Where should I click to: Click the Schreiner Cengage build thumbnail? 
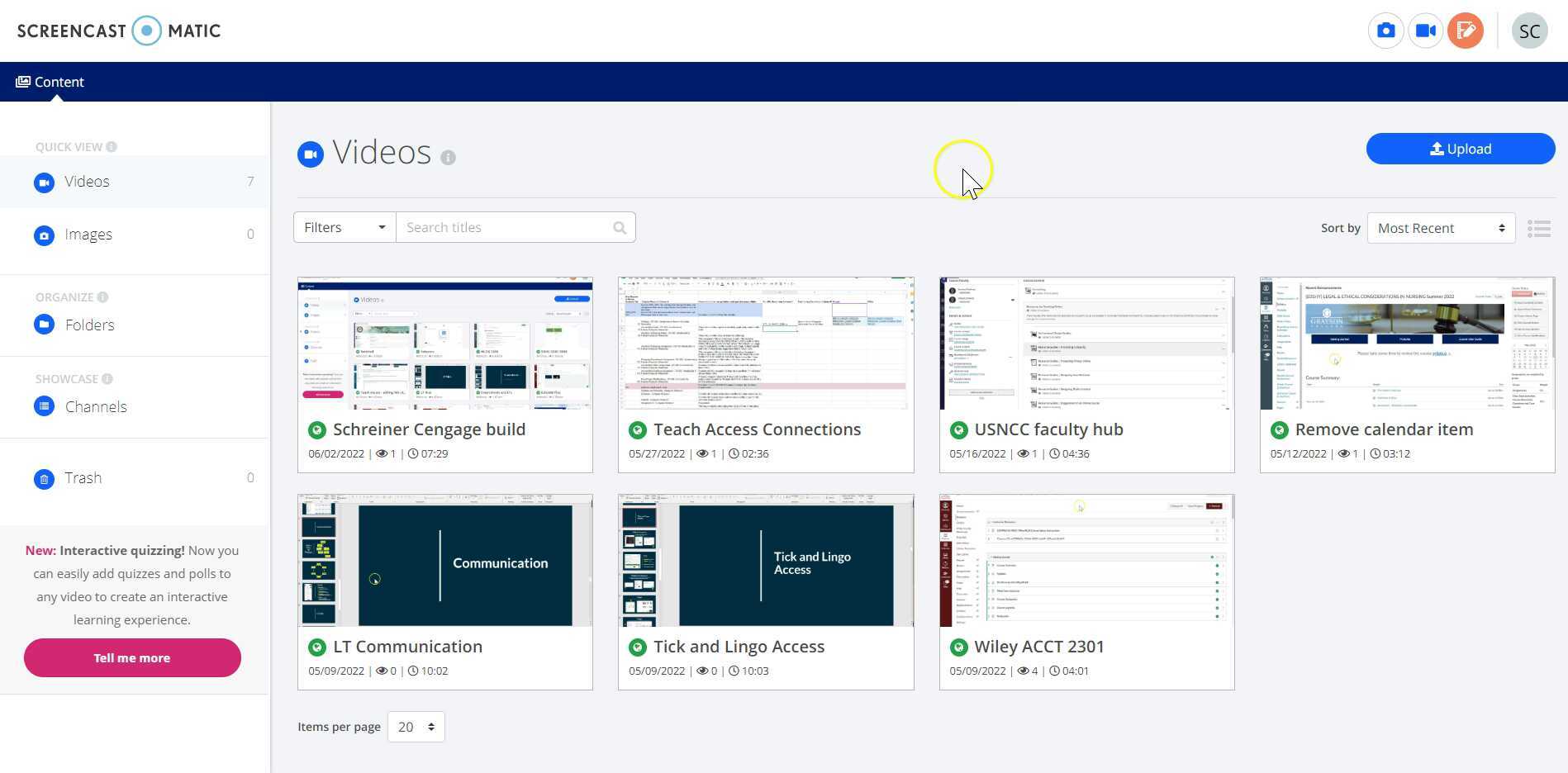point(445,344)
